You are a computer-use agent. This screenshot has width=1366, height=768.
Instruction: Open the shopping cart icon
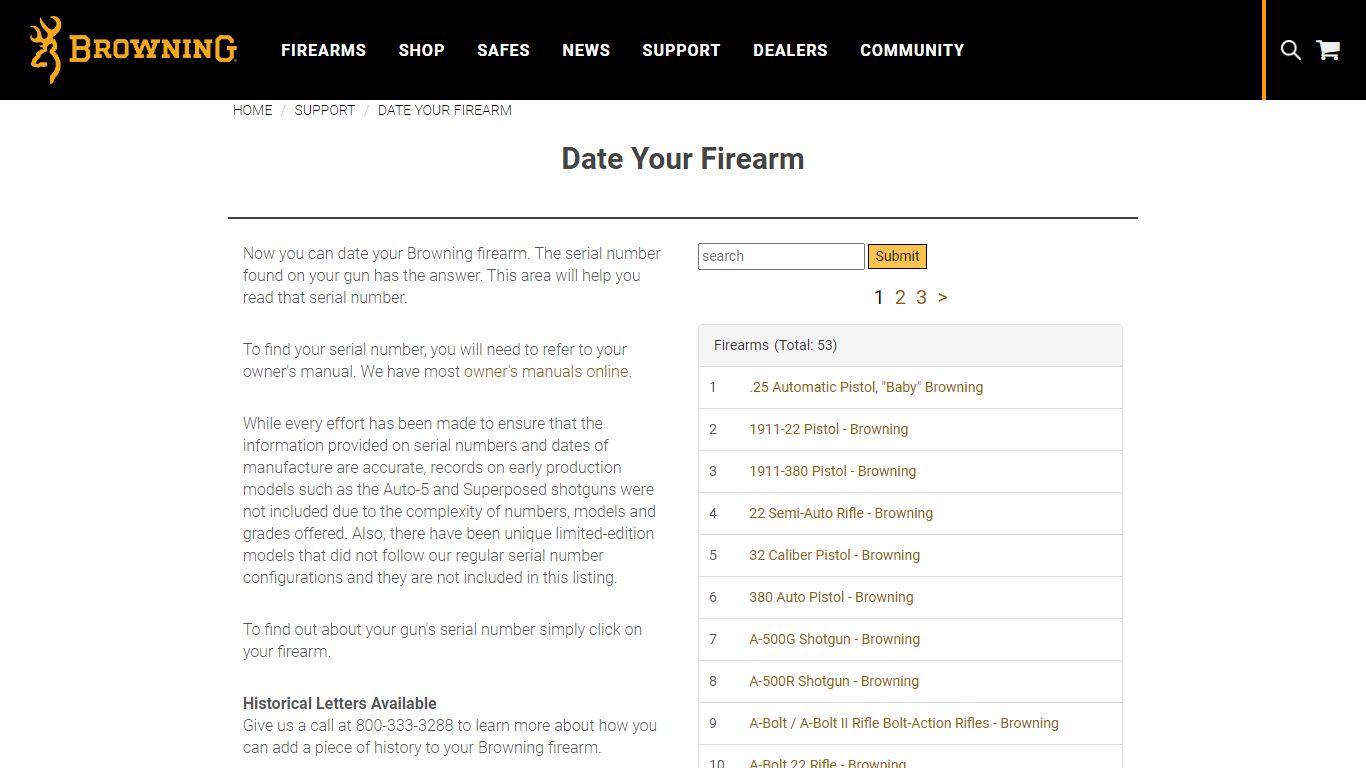(x=1328, y=50)
